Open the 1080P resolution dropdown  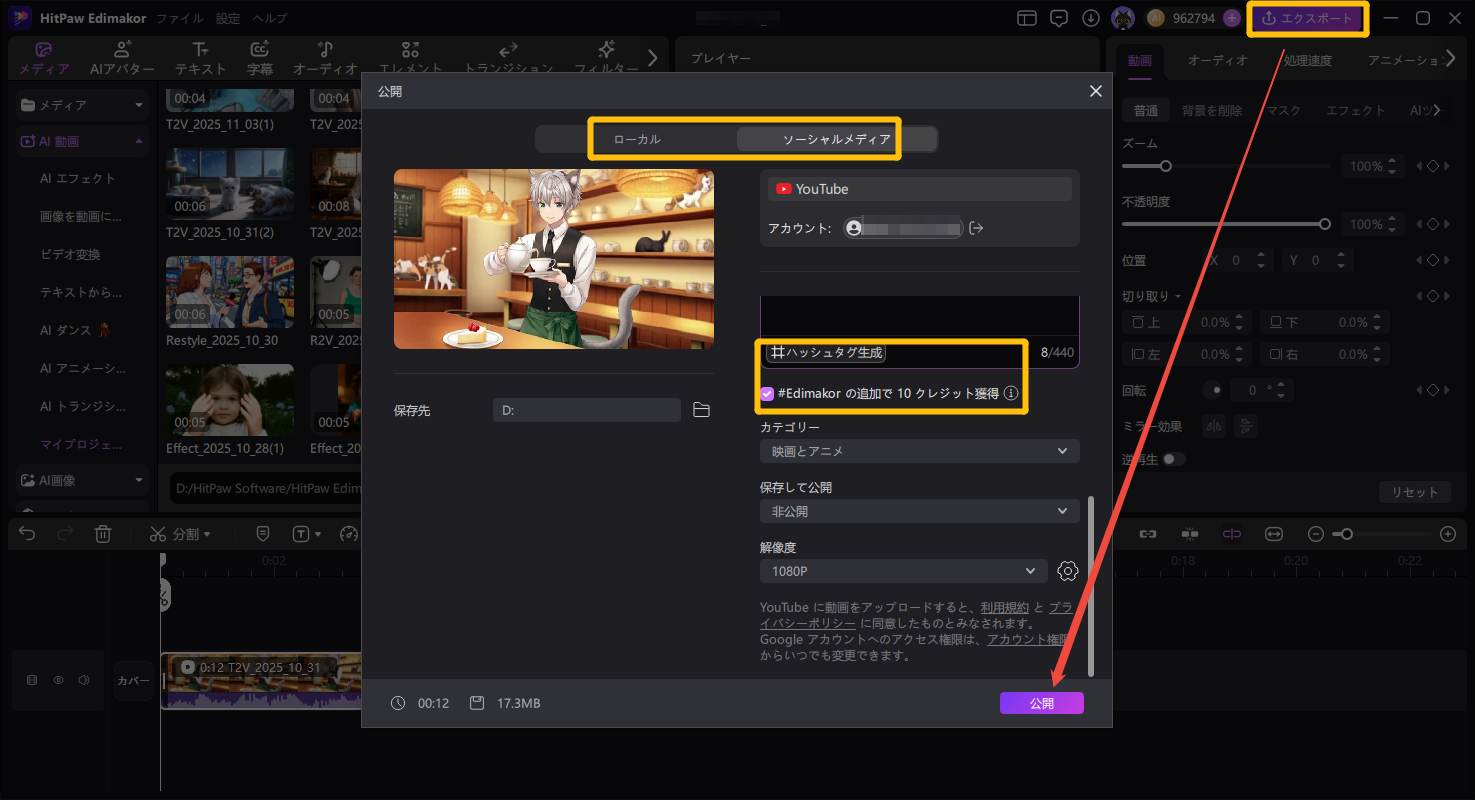click(x=902, y=571)
